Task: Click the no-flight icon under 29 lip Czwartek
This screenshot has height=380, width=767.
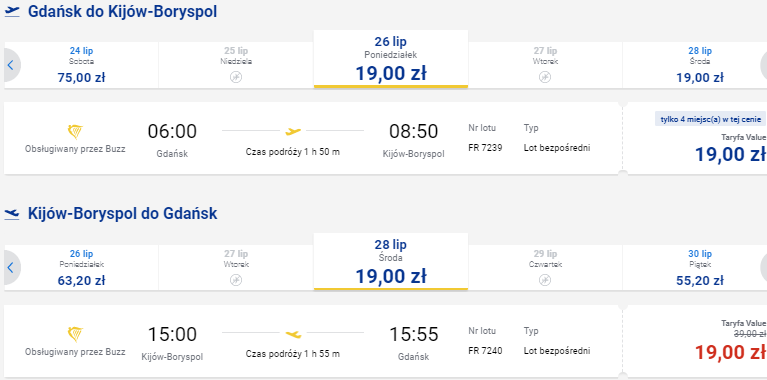Action: (x=545, y=280)
